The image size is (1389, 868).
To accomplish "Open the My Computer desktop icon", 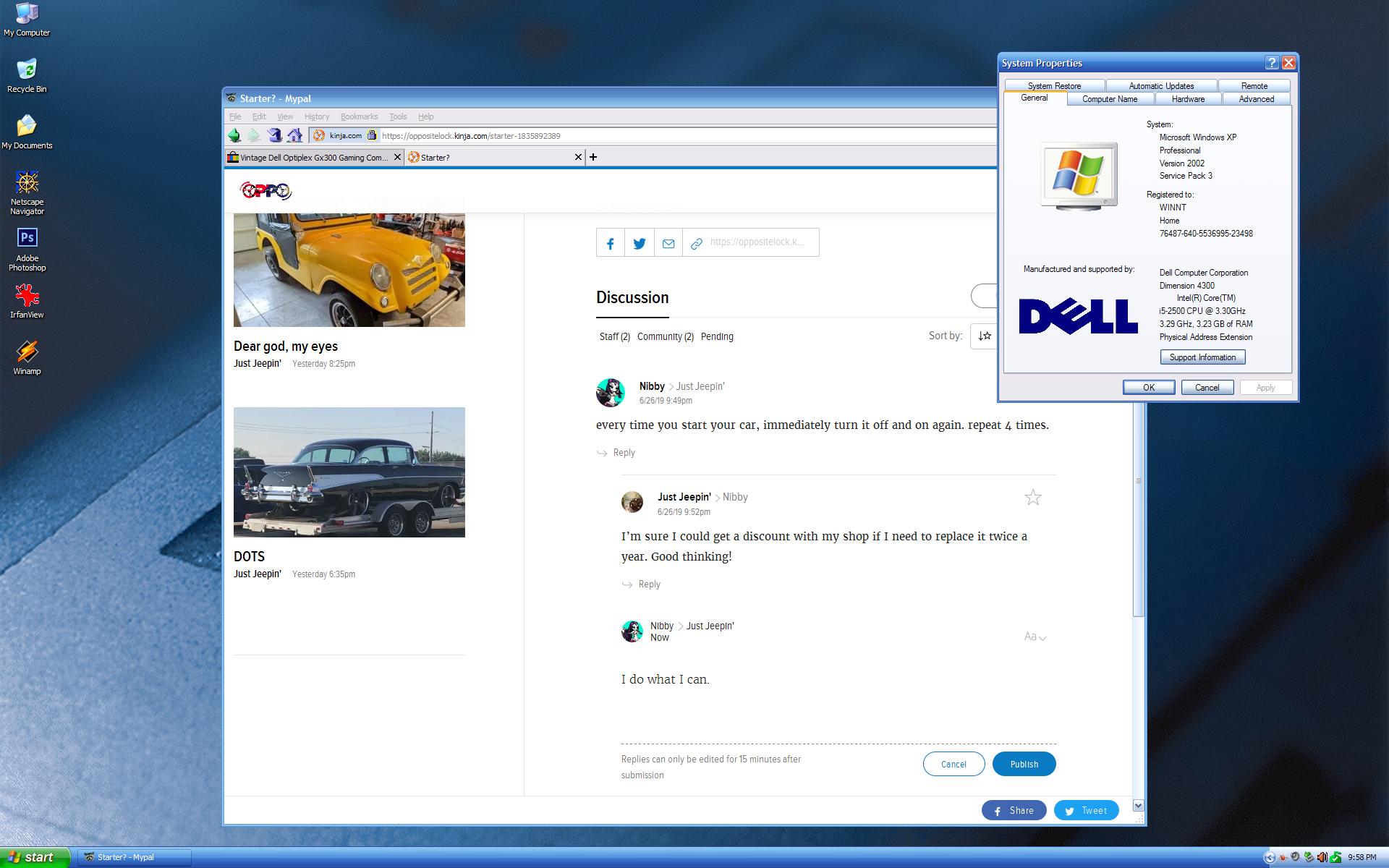I will click(27, 20).
